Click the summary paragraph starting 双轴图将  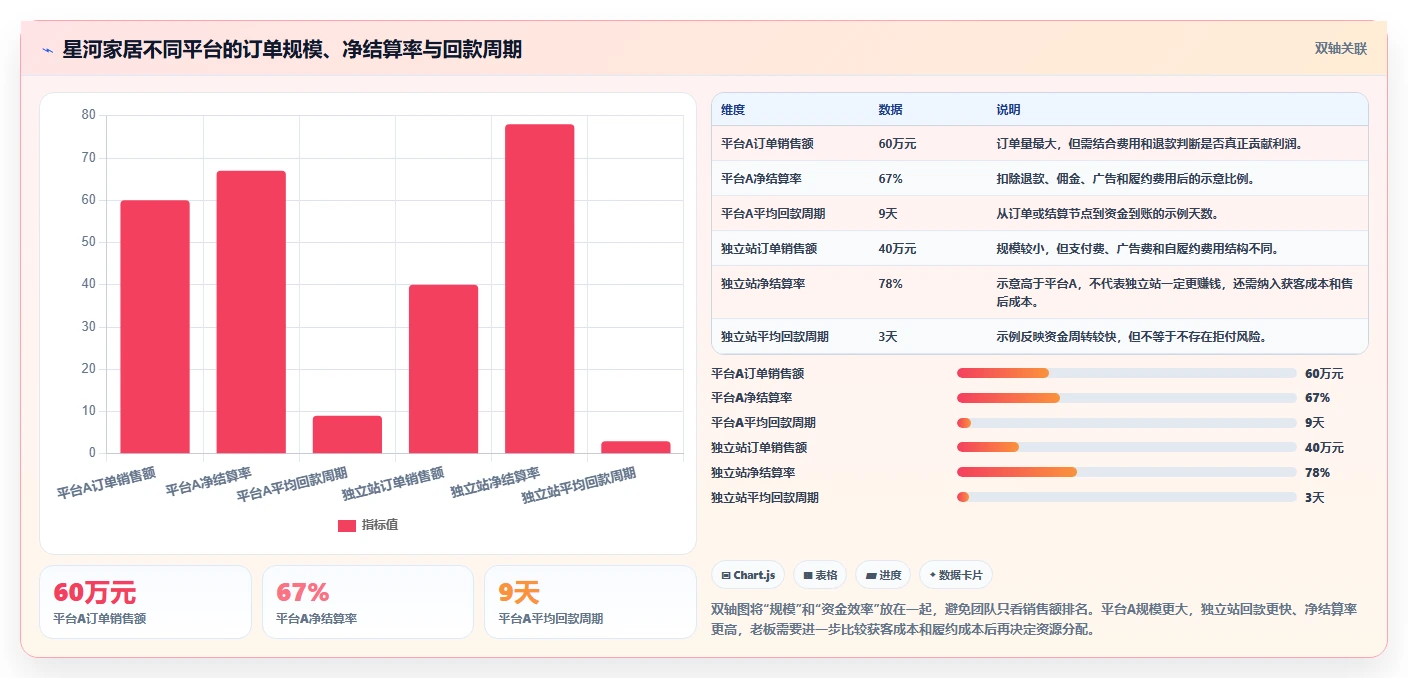1034,619
